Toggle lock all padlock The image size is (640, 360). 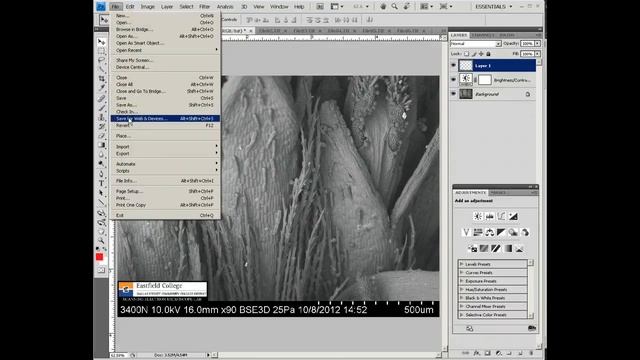[x=488, y=53]
